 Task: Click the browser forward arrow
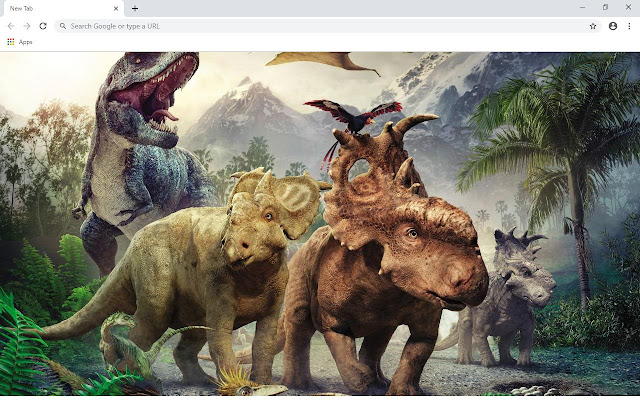(27, 26)
